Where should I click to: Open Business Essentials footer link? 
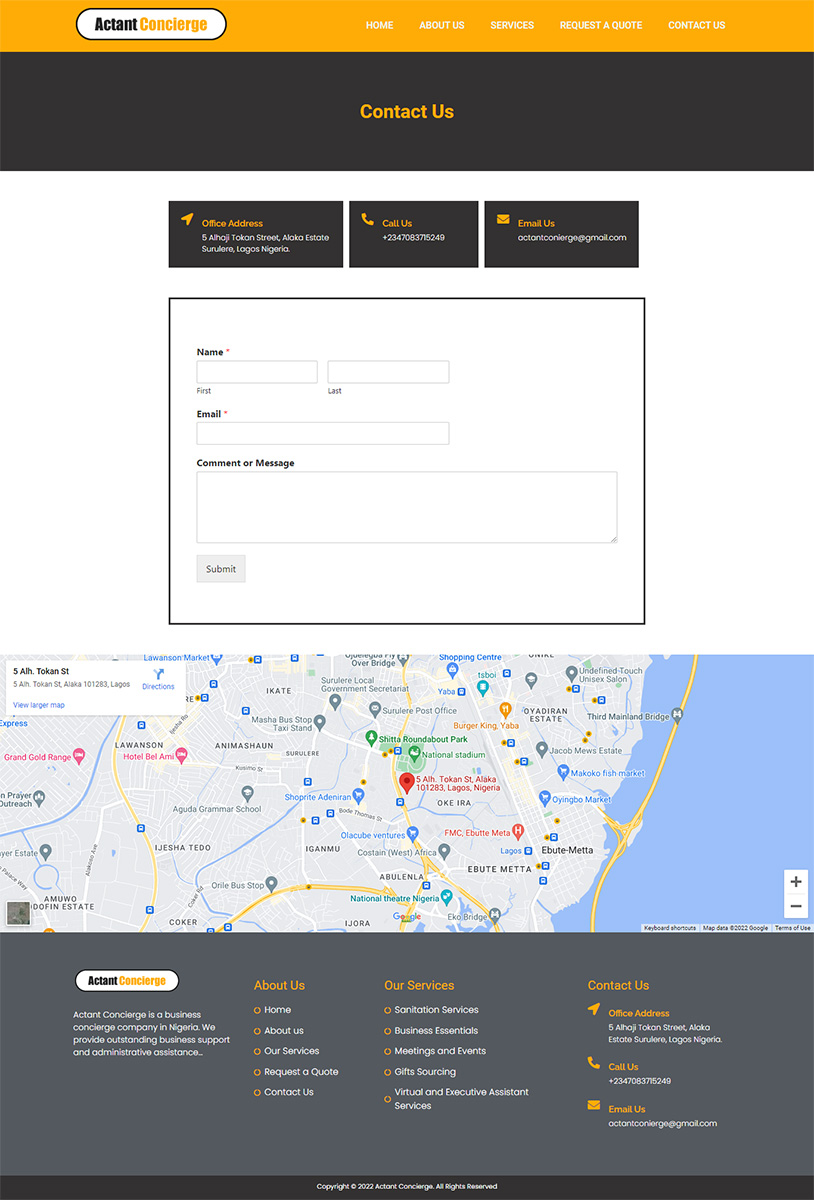point(436,1031)
